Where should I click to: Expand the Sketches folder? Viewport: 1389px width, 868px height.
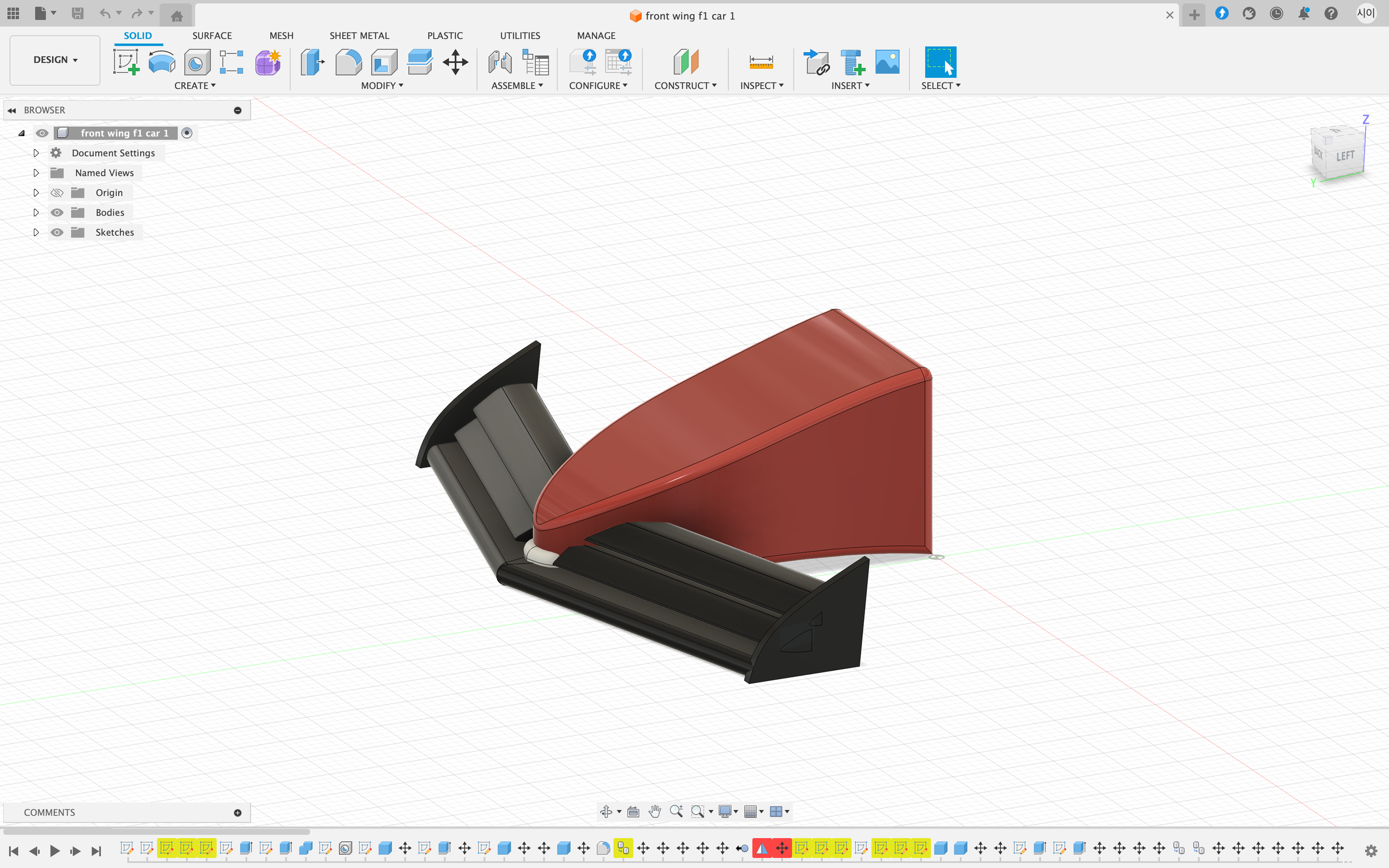(x=36, y=233)
